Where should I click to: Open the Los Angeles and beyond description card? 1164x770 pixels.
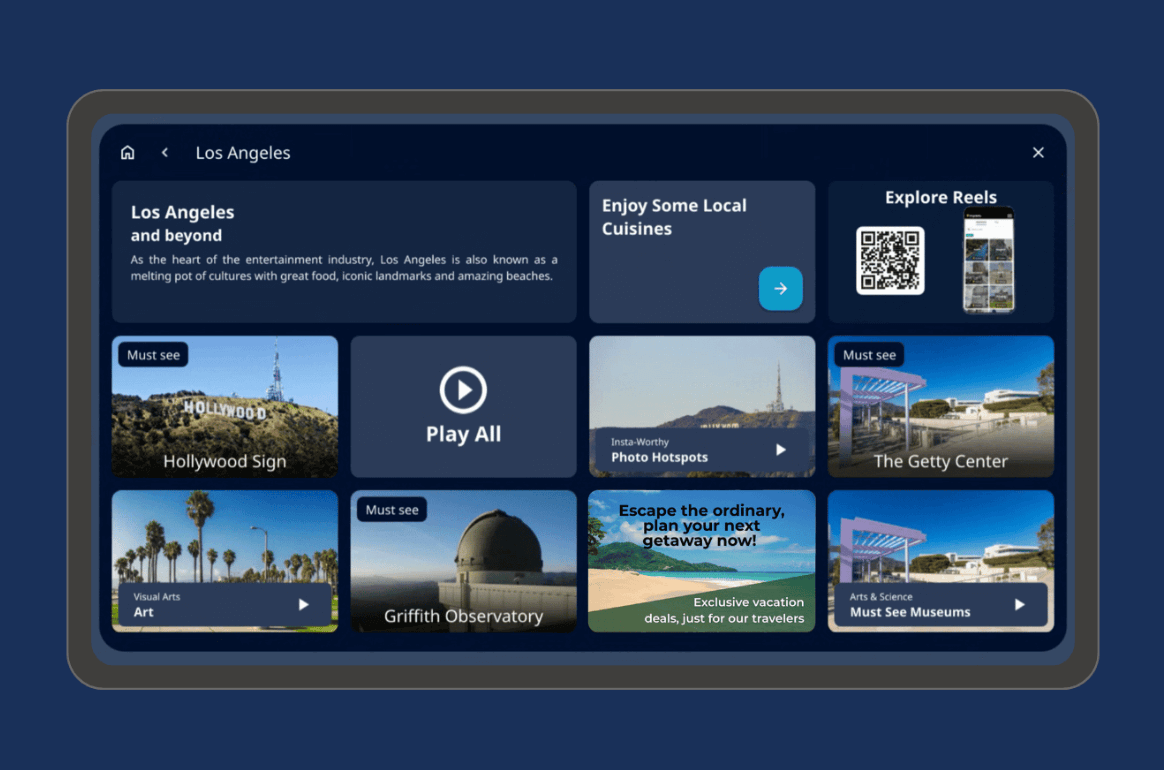point(344,251)
